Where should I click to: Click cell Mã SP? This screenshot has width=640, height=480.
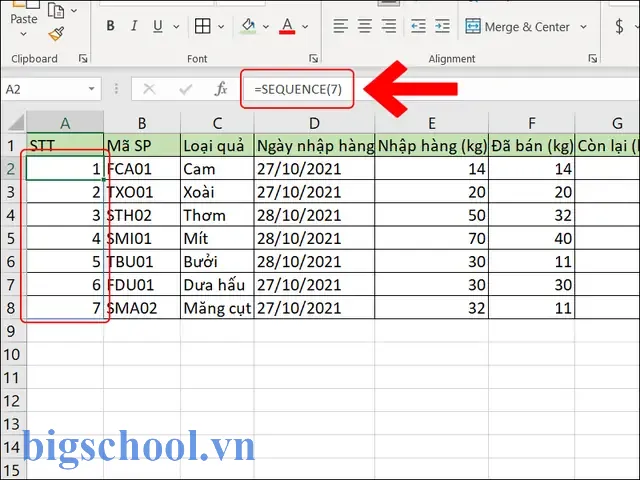[142, 145]
